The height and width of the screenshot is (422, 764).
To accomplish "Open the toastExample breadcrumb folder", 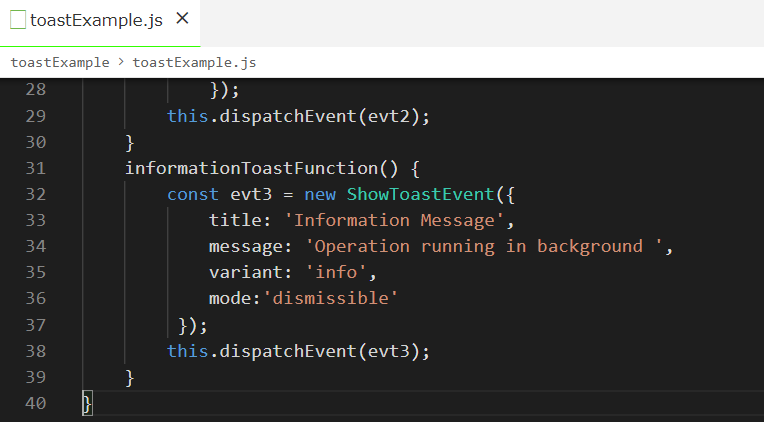I will point(60,63).
